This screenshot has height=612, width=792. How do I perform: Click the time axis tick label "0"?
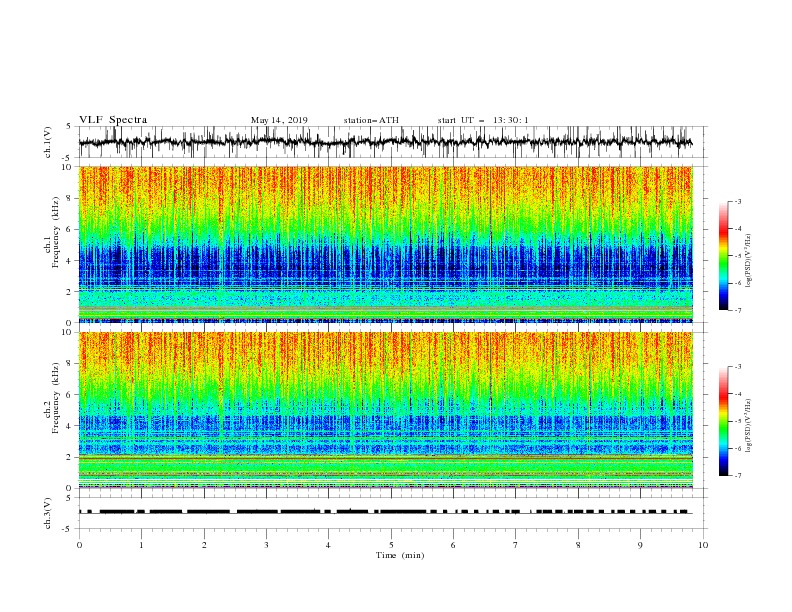[79, 545]
